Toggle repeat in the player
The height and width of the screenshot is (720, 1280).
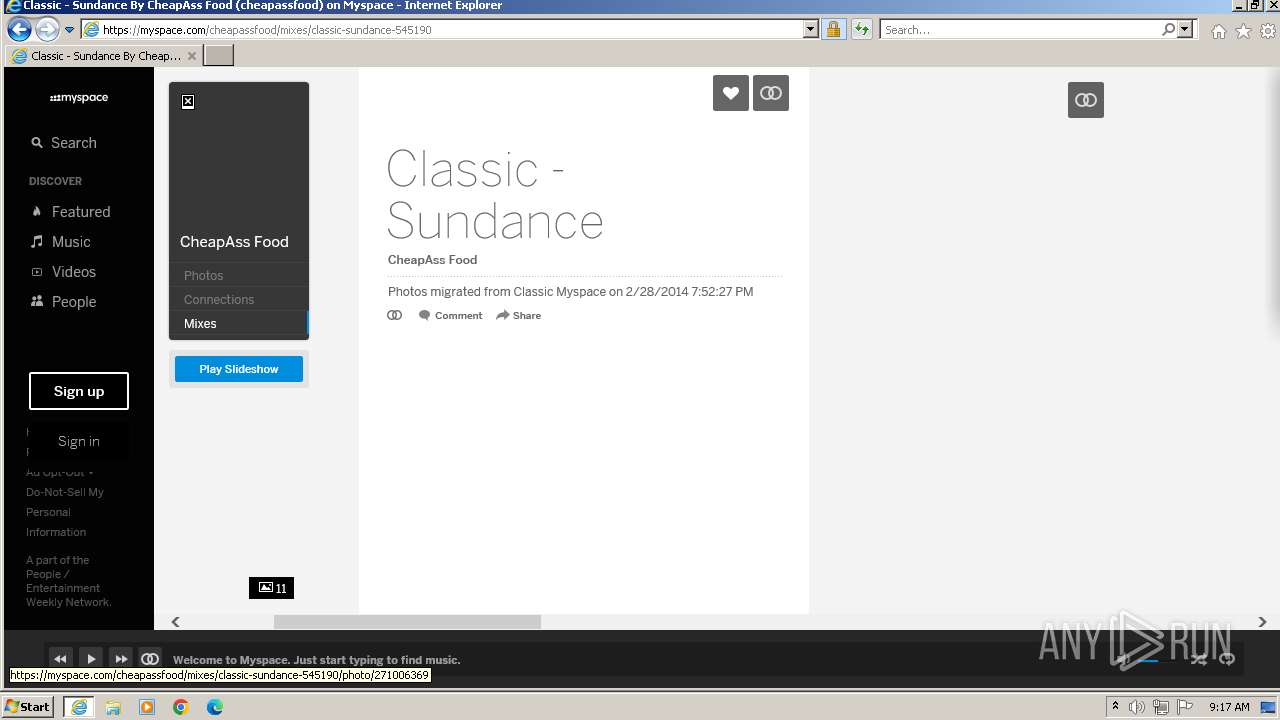pyautogui.click(x=1227, y=659)
